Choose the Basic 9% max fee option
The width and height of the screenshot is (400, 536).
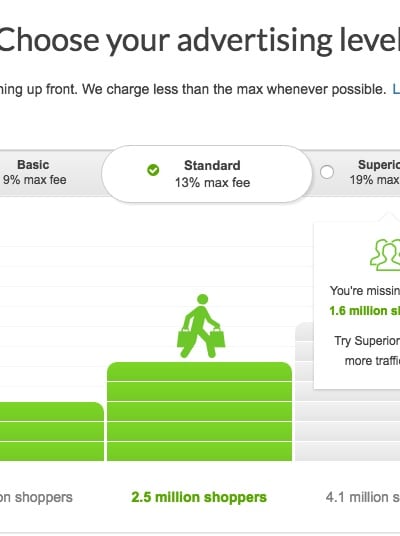pos(34,172)
